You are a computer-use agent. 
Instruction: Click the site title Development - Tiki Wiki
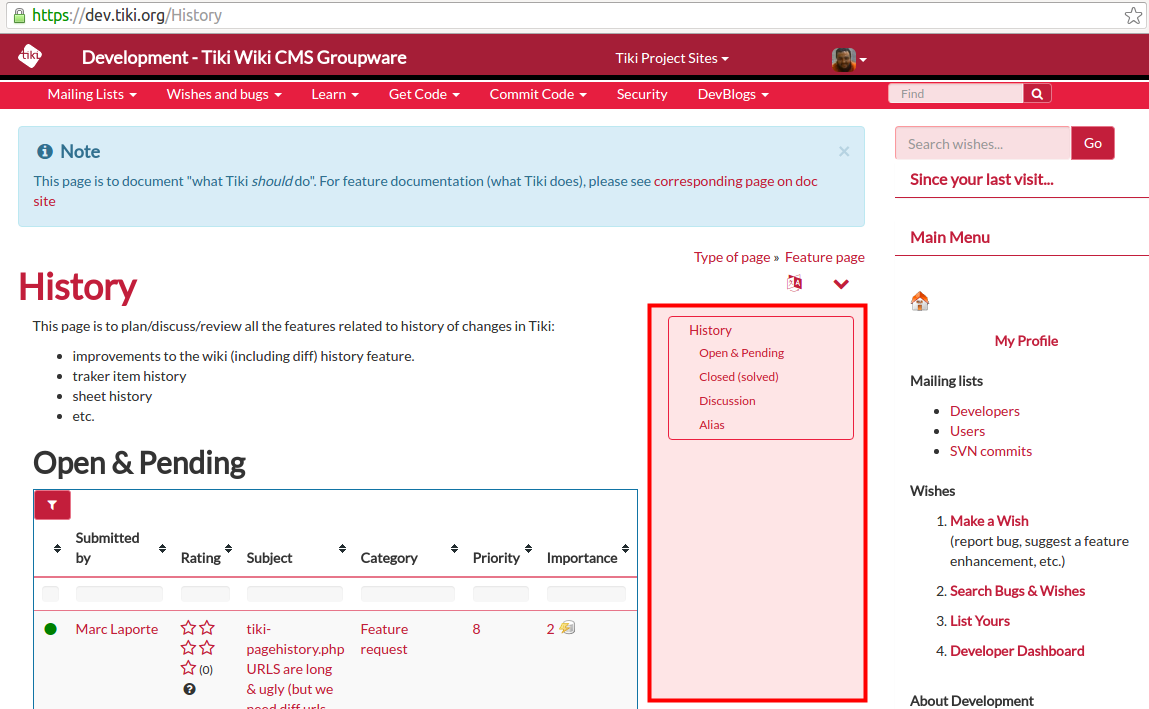click(x=244, y=58)
